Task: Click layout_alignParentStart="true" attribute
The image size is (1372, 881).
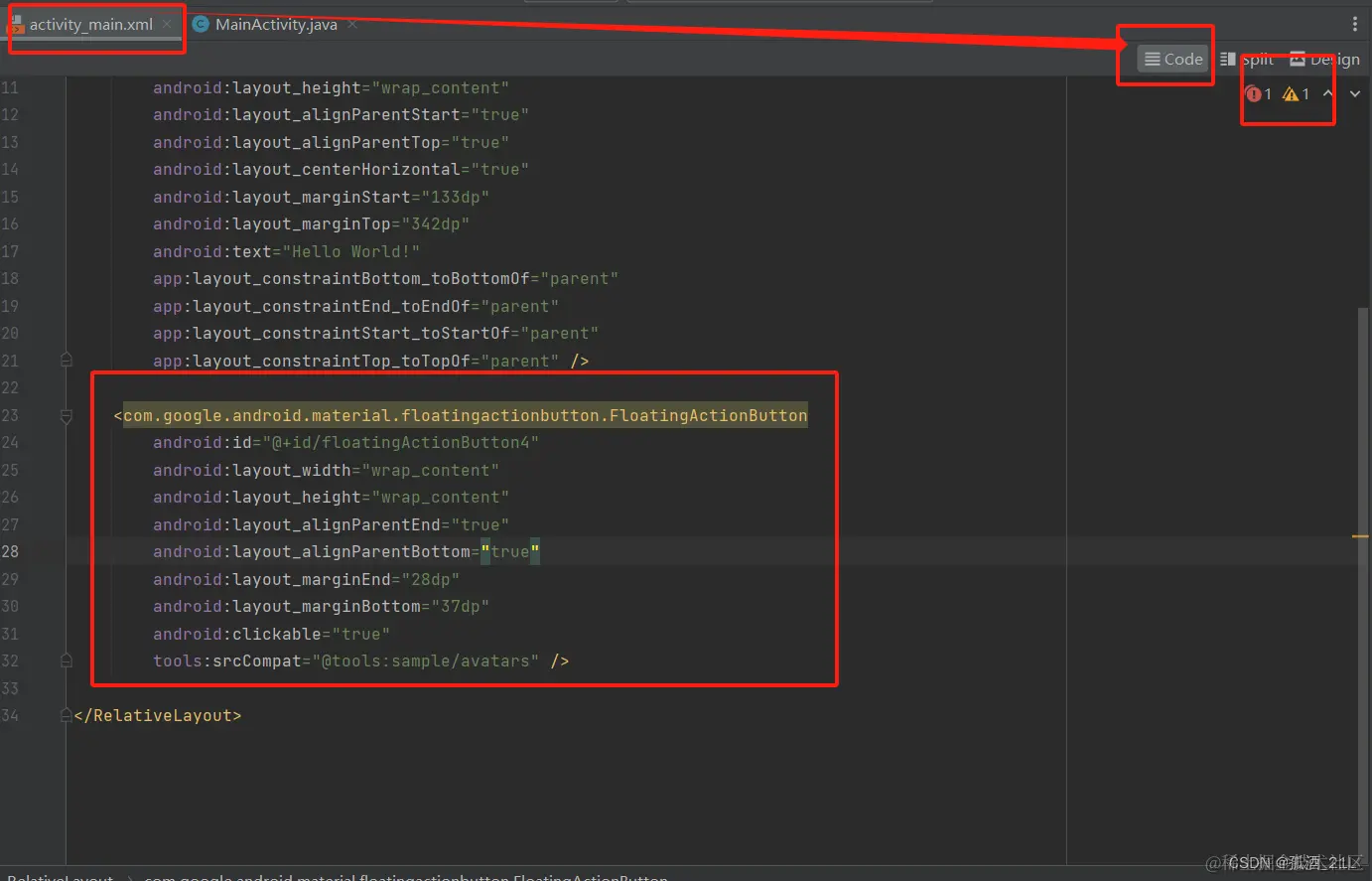Action: pos(341,115)
